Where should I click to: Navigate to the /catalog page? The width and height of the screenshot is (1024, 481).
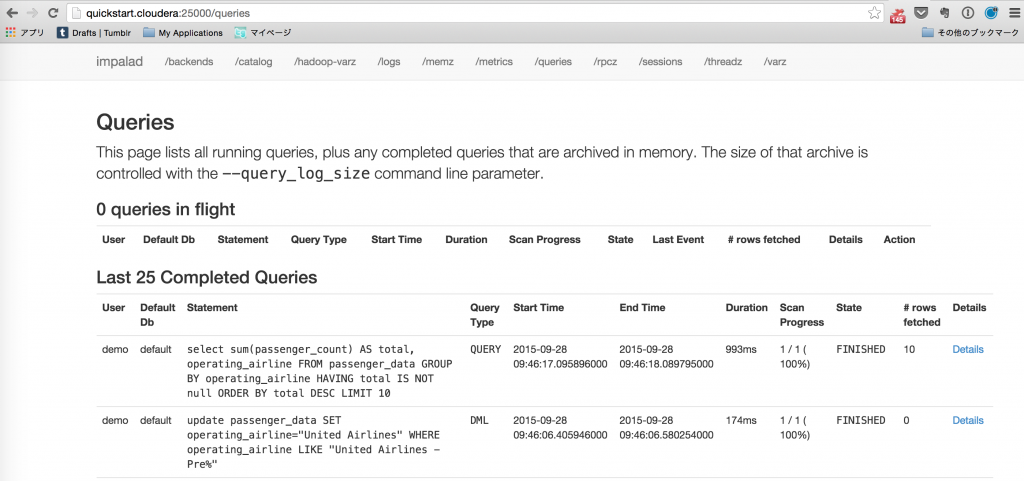[253, 61]
